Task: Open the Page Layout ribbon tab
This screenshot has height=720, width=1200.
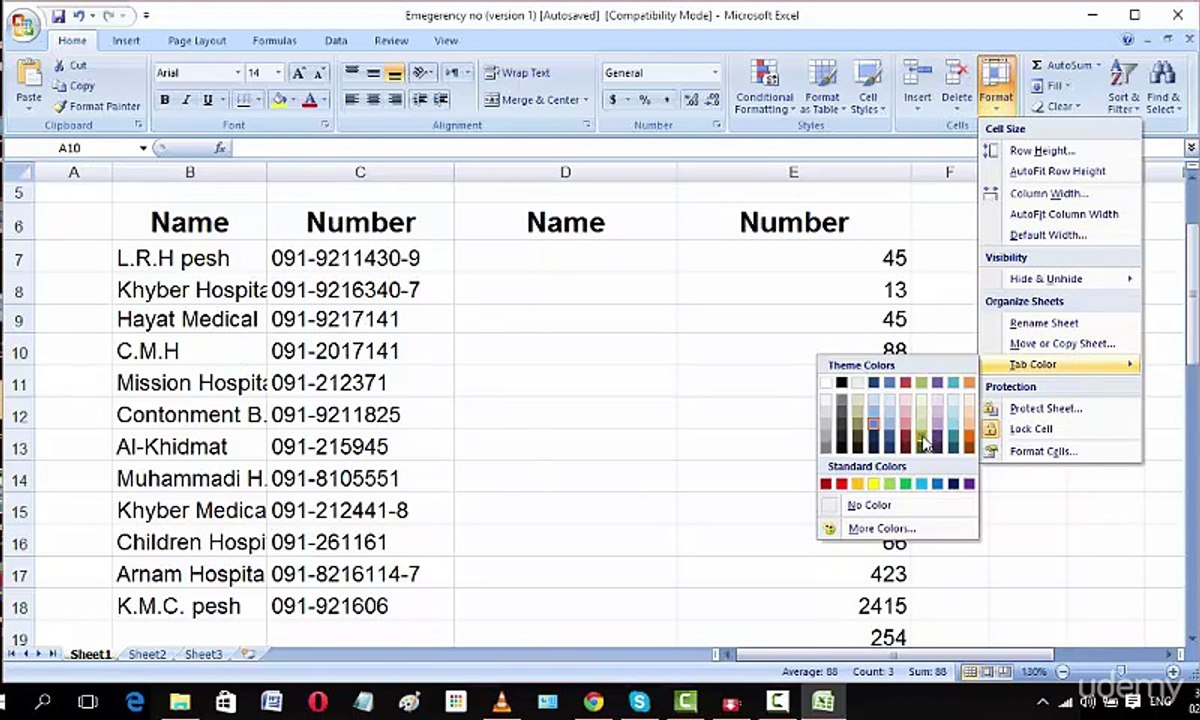Action: (x=197, y=41)
